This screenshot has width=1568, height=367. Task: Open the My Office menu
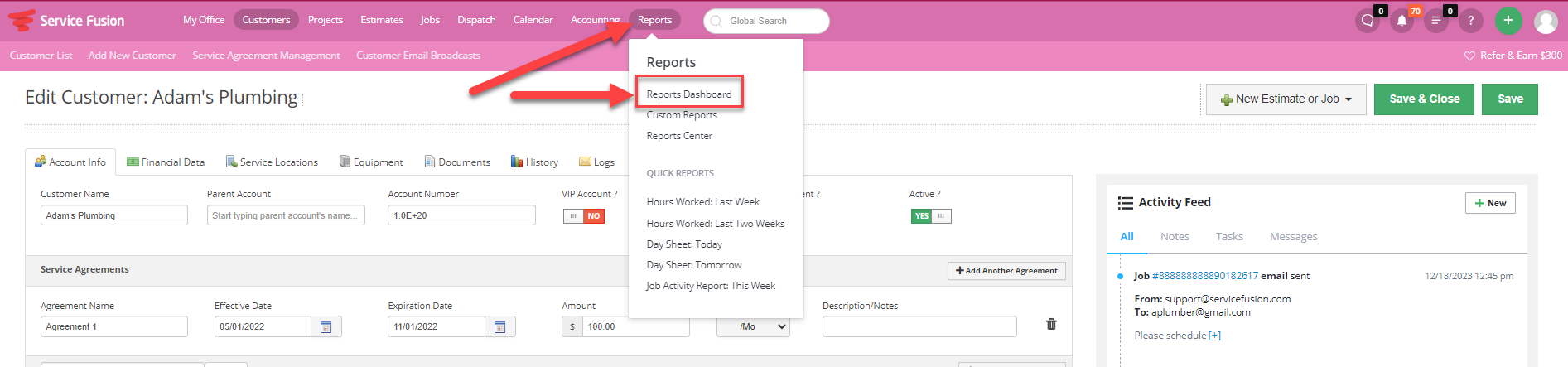click(204, 20)
